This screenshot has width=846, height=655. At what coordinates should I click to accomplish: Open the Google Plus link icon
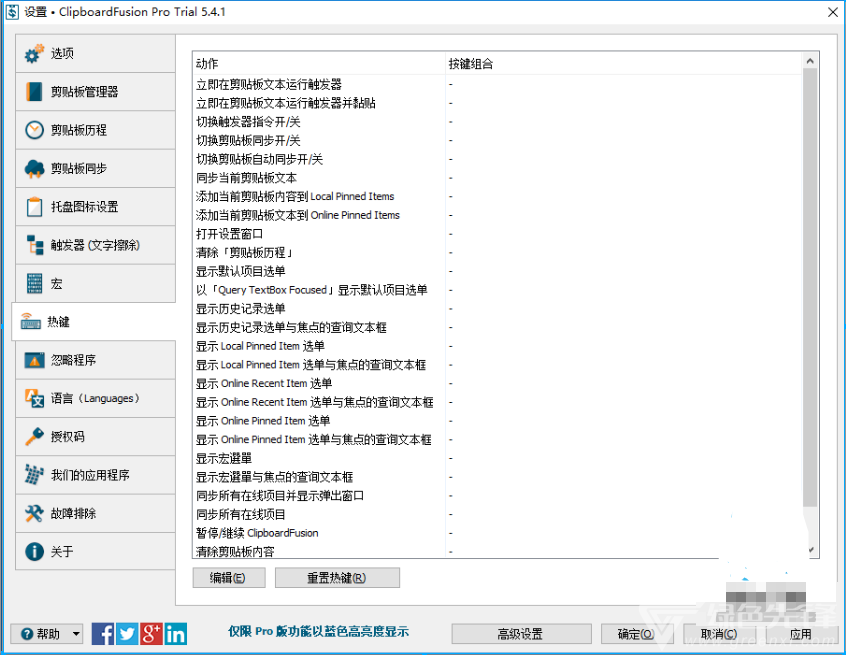pyautogui.click(x=151, y=633)
